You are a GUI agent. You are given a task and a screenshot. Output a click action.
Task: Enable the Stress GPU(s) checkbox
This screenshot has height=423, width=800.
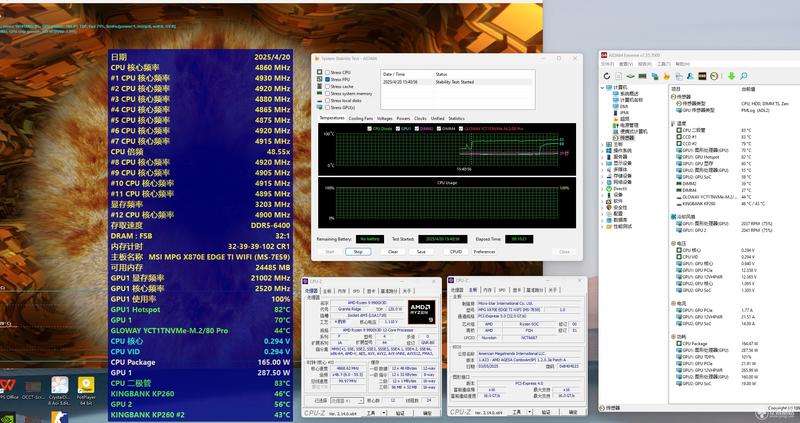[x=327, y=108]
